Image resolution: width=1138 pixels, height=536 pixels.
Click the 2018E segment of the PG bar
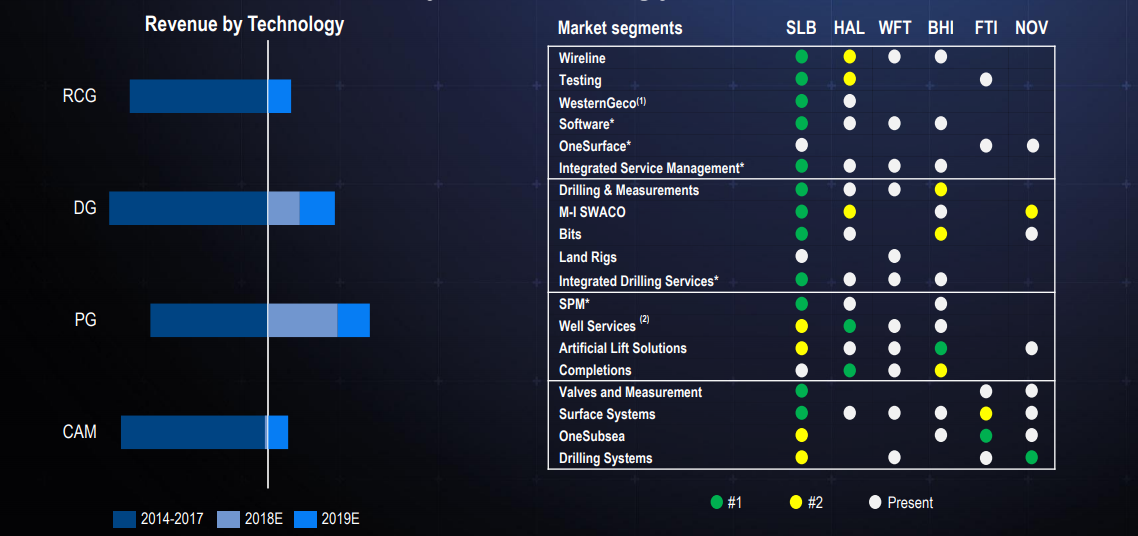[x=302, y=320]
